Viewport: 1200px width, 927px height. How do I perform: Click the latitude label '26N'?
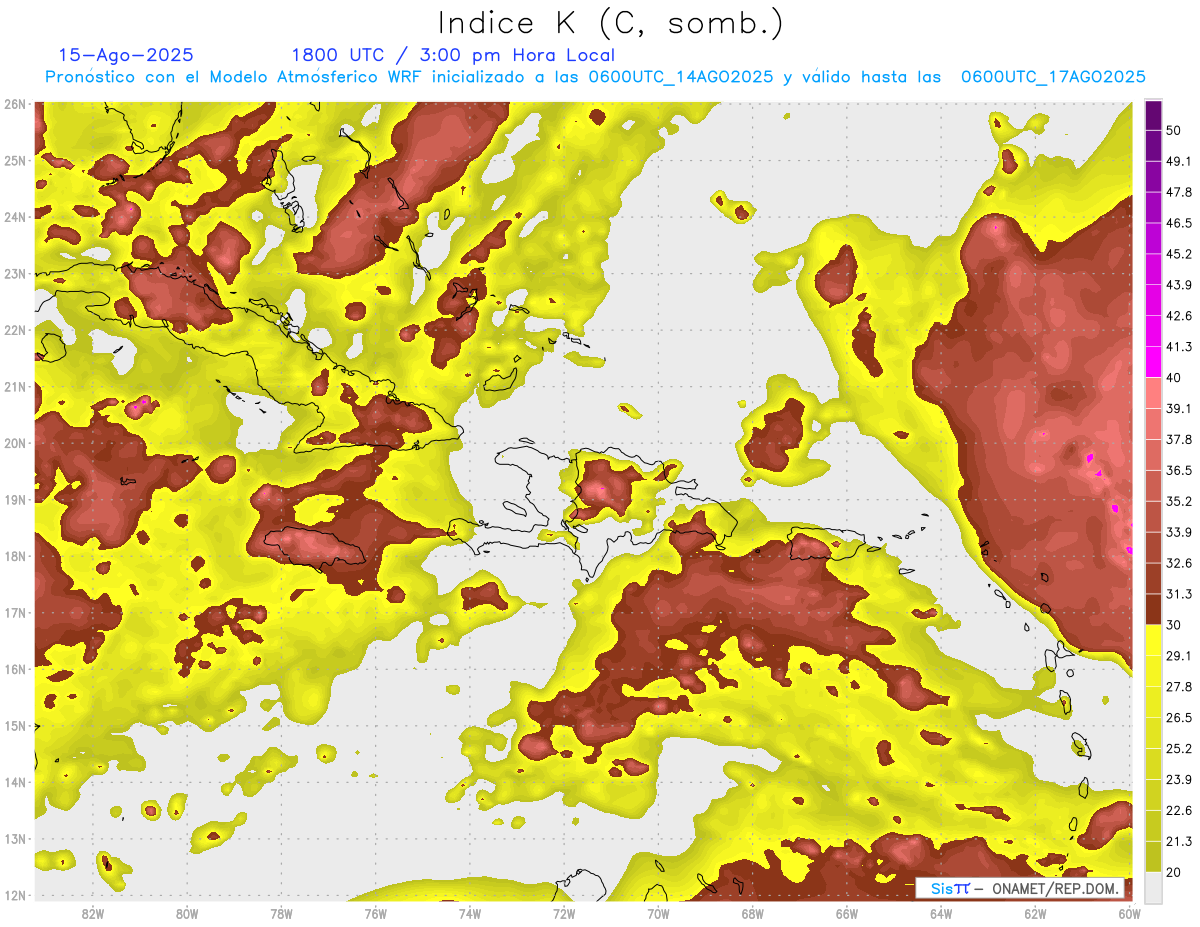coord(15,104)
